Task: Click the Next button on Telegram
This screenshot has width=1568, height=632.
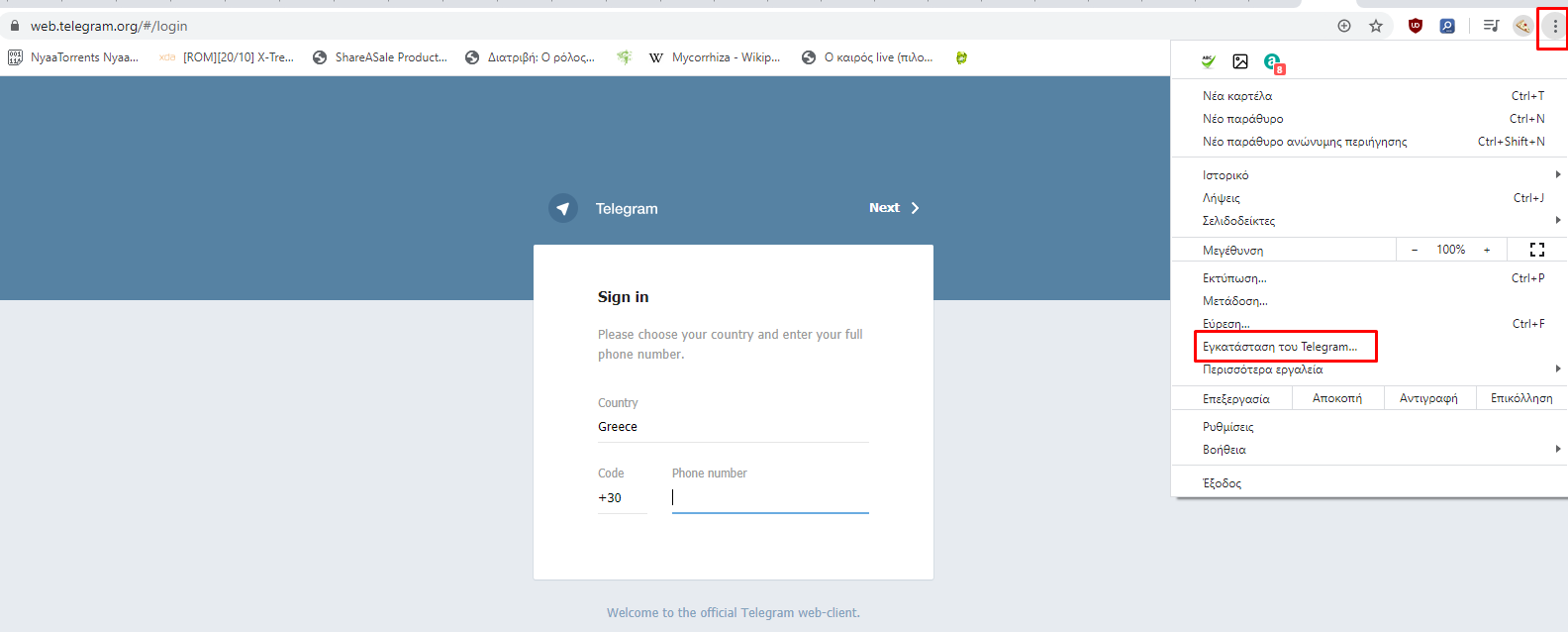Action: [894, 208]
